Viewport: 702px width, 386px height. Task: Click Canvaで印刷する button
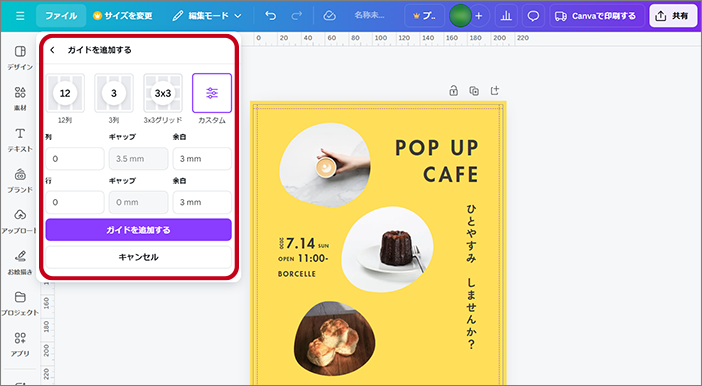click(x=596, y=16)
